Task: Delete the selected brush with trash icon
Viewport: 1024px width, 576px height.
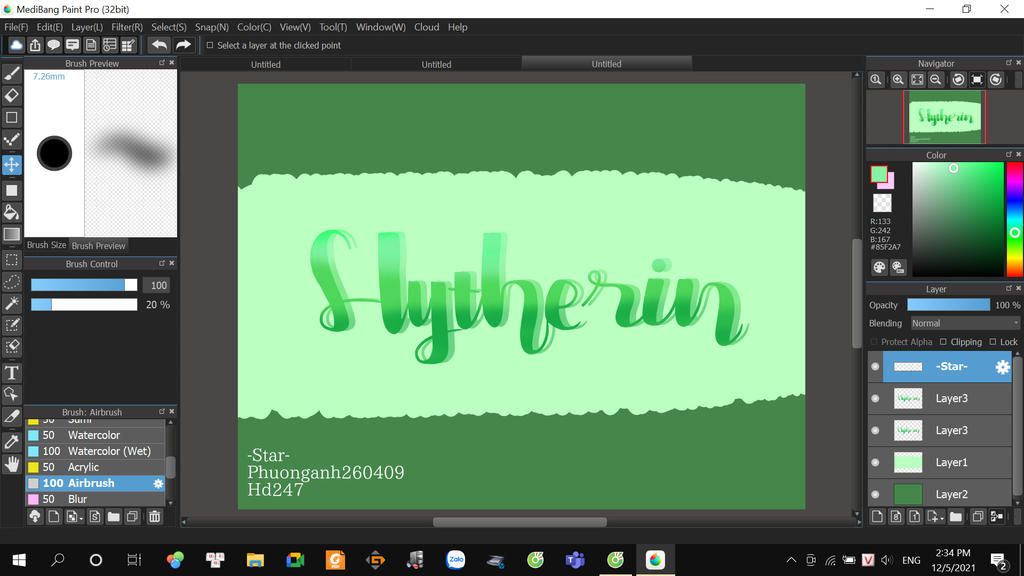Action: pos(154,517)
